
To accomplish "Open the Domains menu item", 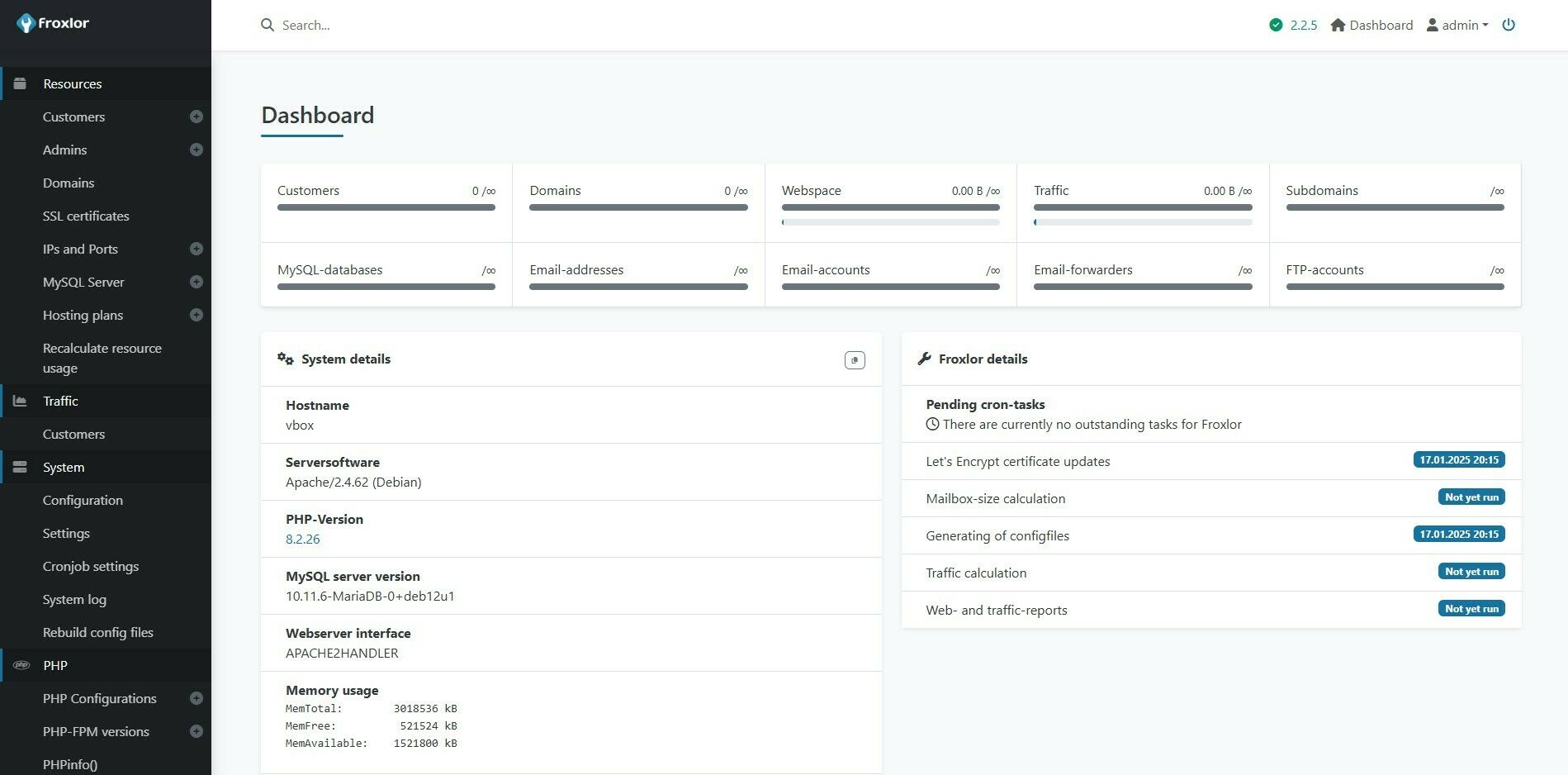I will pyautogui.click(x=69, y=183).
